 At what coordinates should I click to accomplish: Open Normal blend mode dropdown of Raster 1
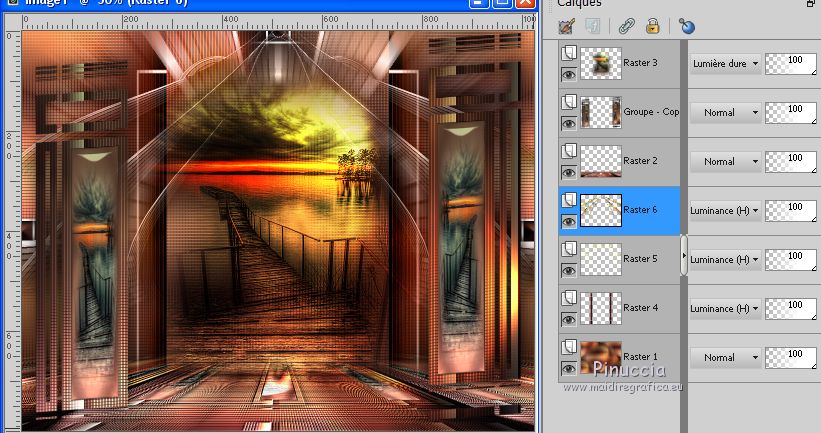pyautogui.click(x=725, y=358)
